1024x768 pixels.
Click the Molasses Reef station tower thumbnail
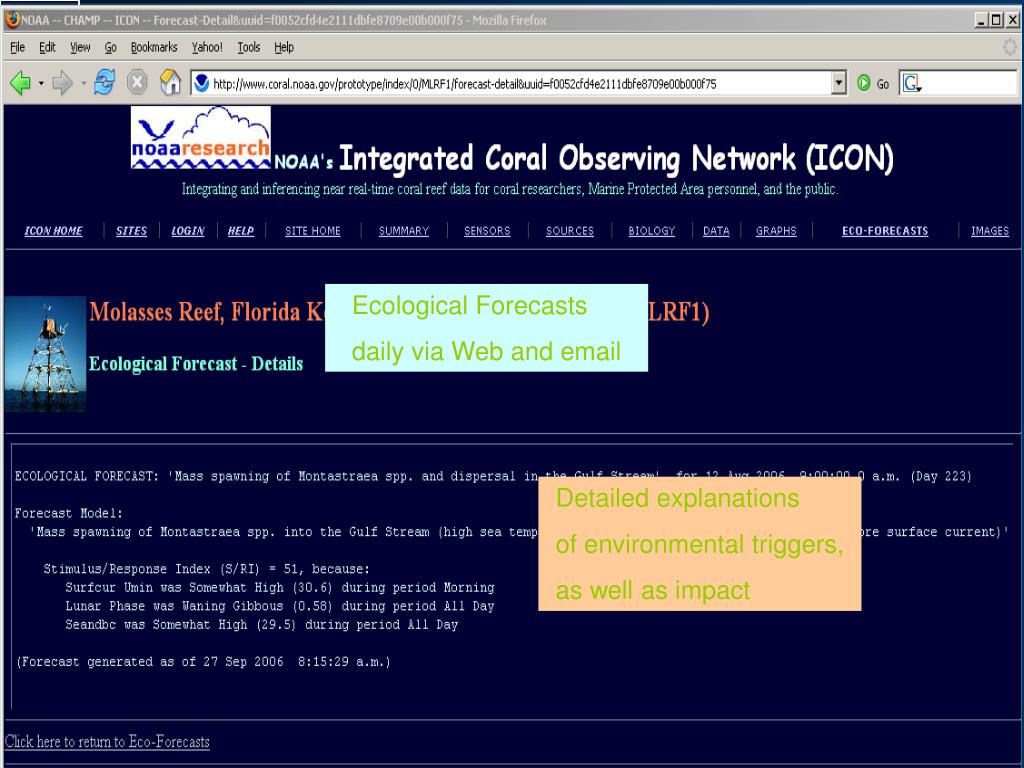pos(45,354)
